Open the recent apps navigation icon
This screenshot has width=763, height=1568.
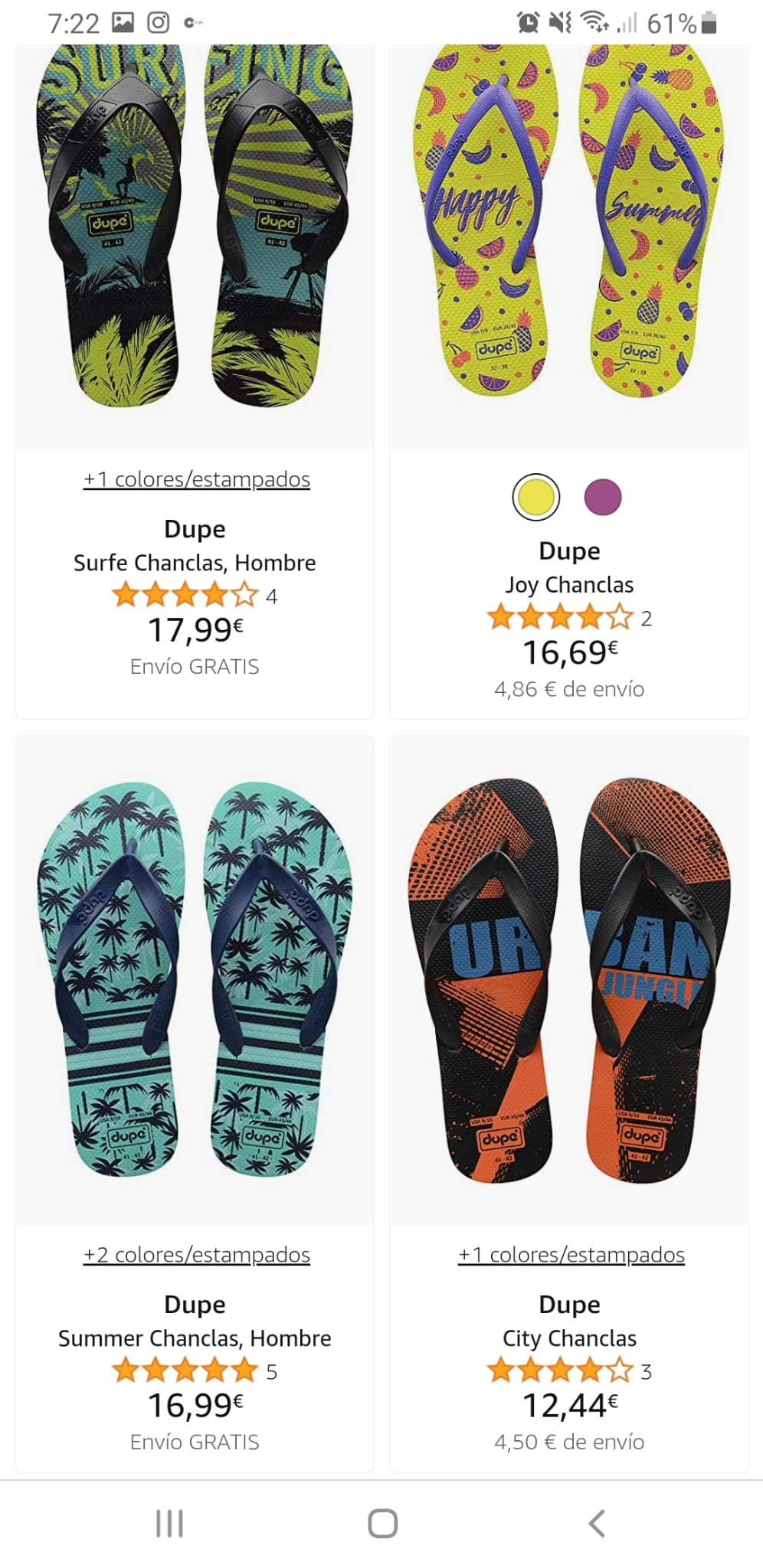click(x=169, y=1523)
